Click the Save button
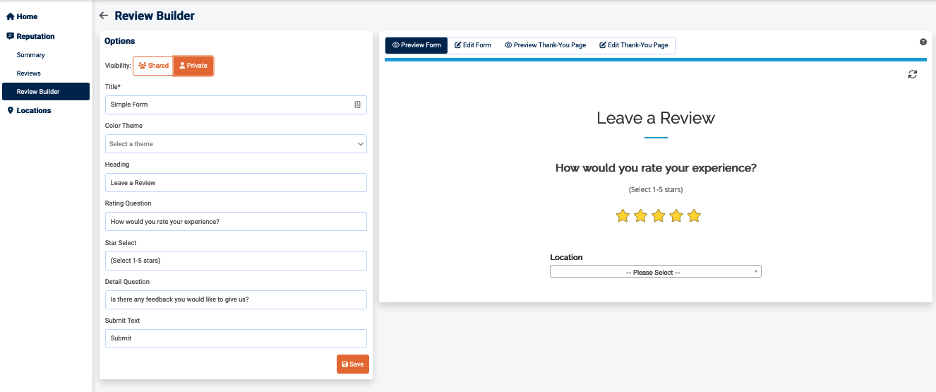Image resolution: width=936 pixels, height=392 pixels. pos(353,364)
